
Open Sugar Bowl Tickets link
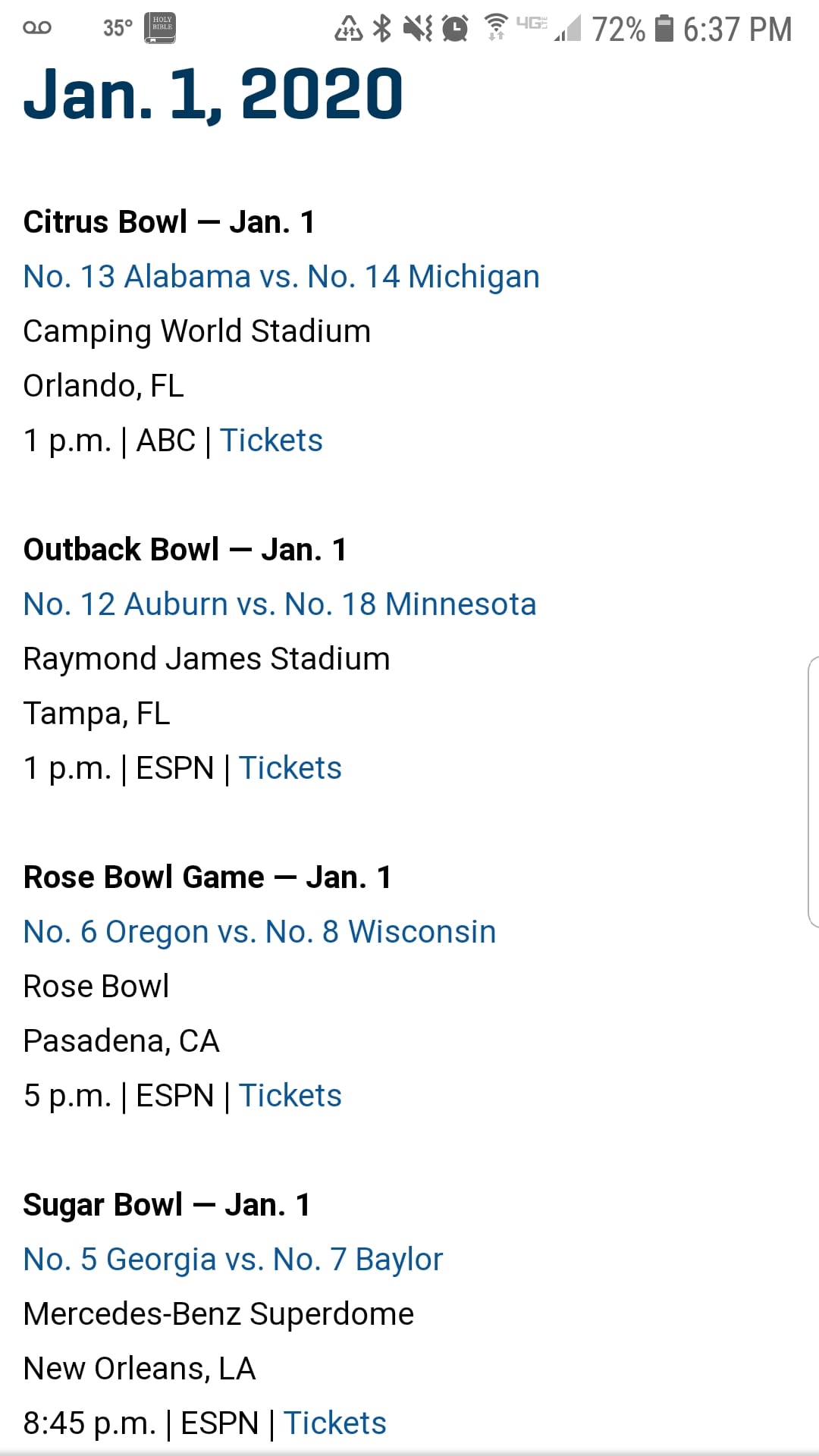point(335,1423)
